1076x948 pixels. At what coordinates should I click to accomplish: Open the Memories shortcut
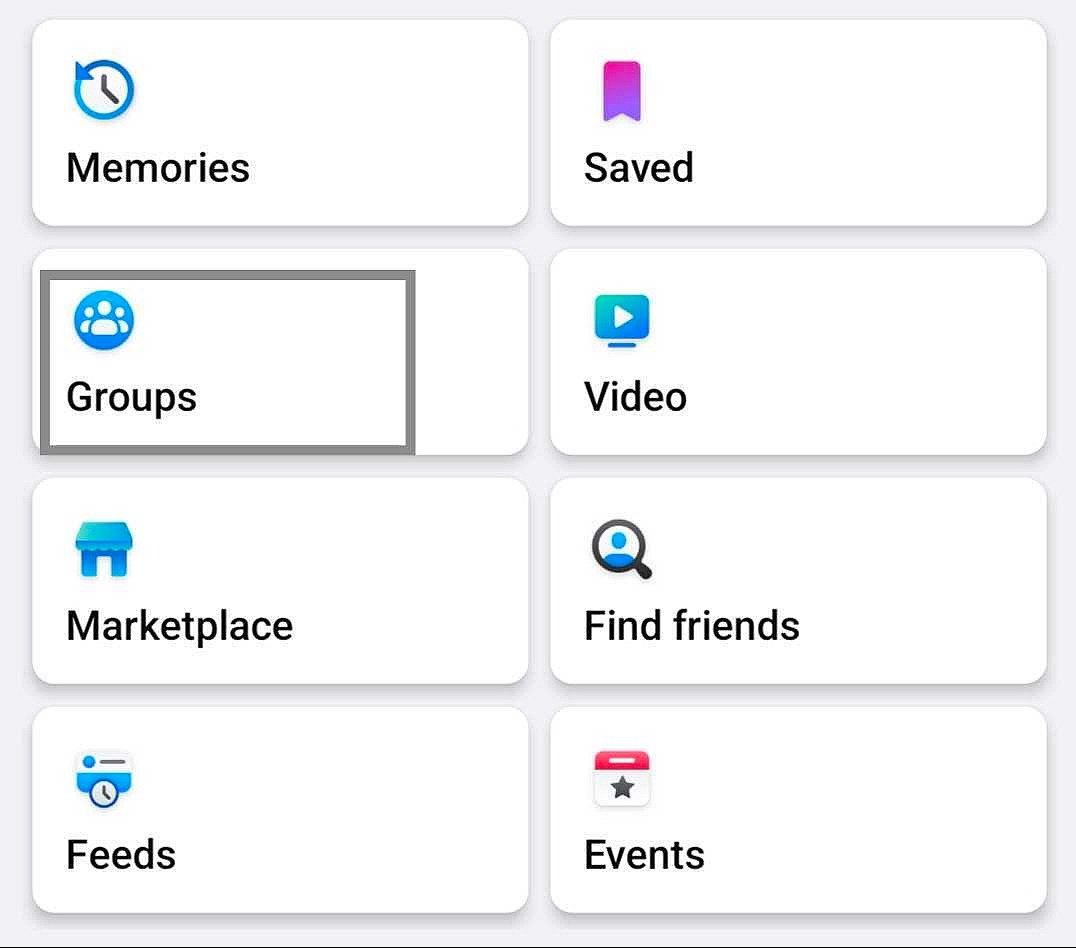pos(280,122)
